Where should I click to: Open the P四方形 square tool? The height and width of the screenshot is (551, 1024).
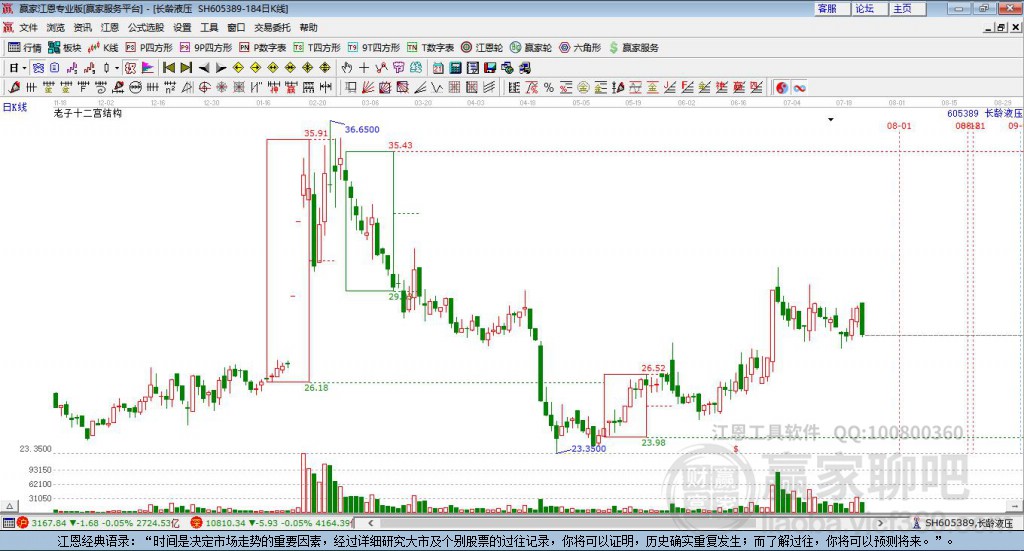coord(149,48)
